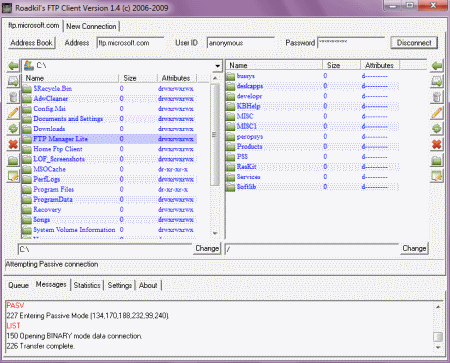Click the local list scroll down arrow

[215, 233]
